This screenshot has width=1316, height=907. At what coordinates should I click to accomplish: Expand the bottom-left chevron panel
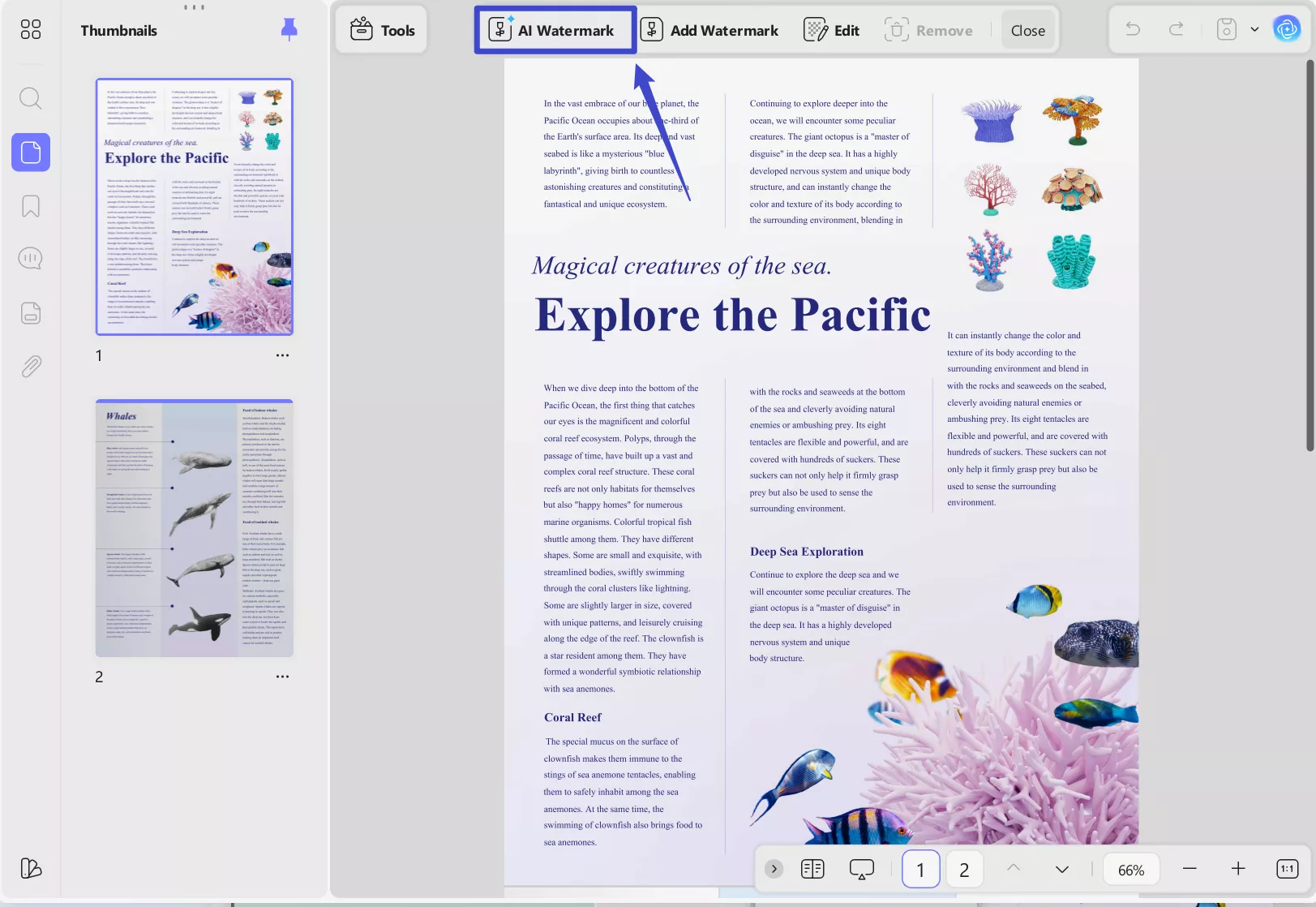774,868
